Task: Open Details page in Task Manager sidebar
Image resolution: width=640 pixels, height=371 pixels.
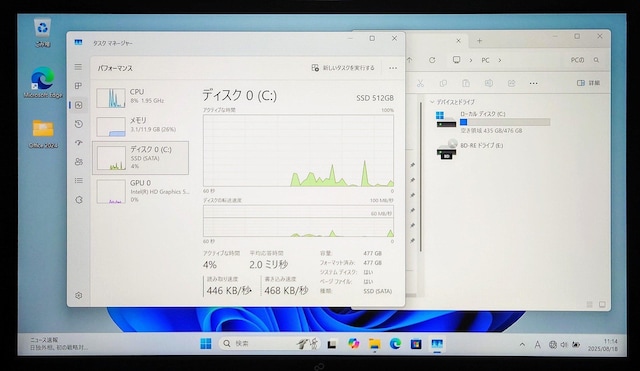Action: (x=79, y=180)
